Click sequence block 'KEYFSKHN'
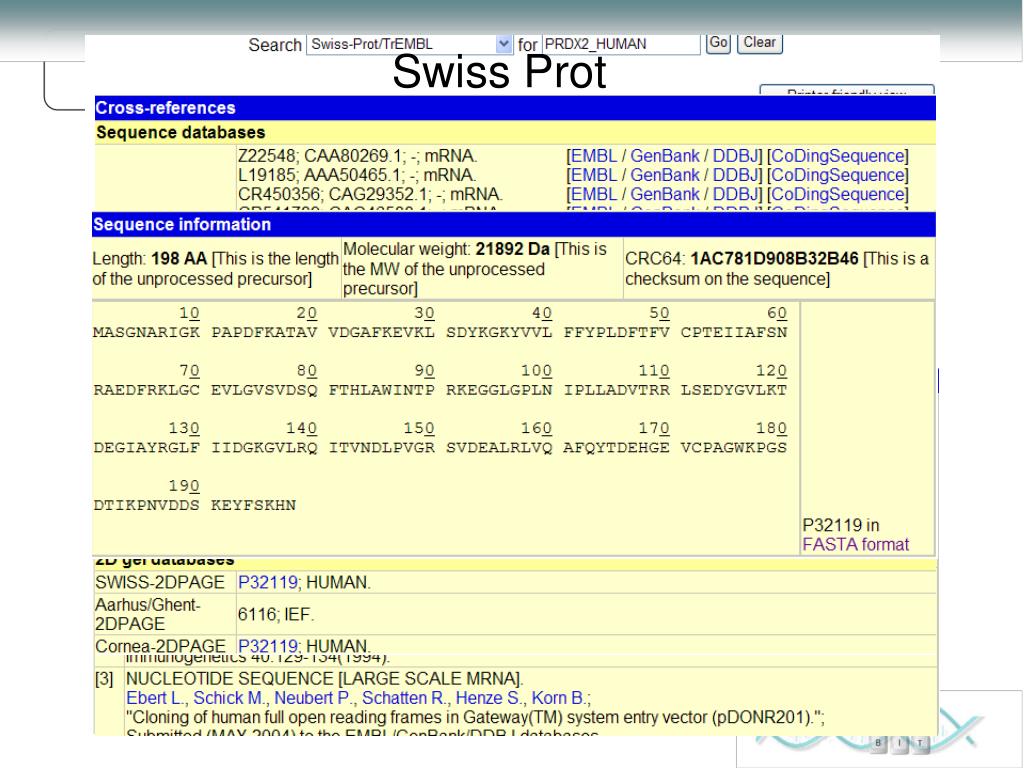1024x768 pixels. (x=253, y=505)
